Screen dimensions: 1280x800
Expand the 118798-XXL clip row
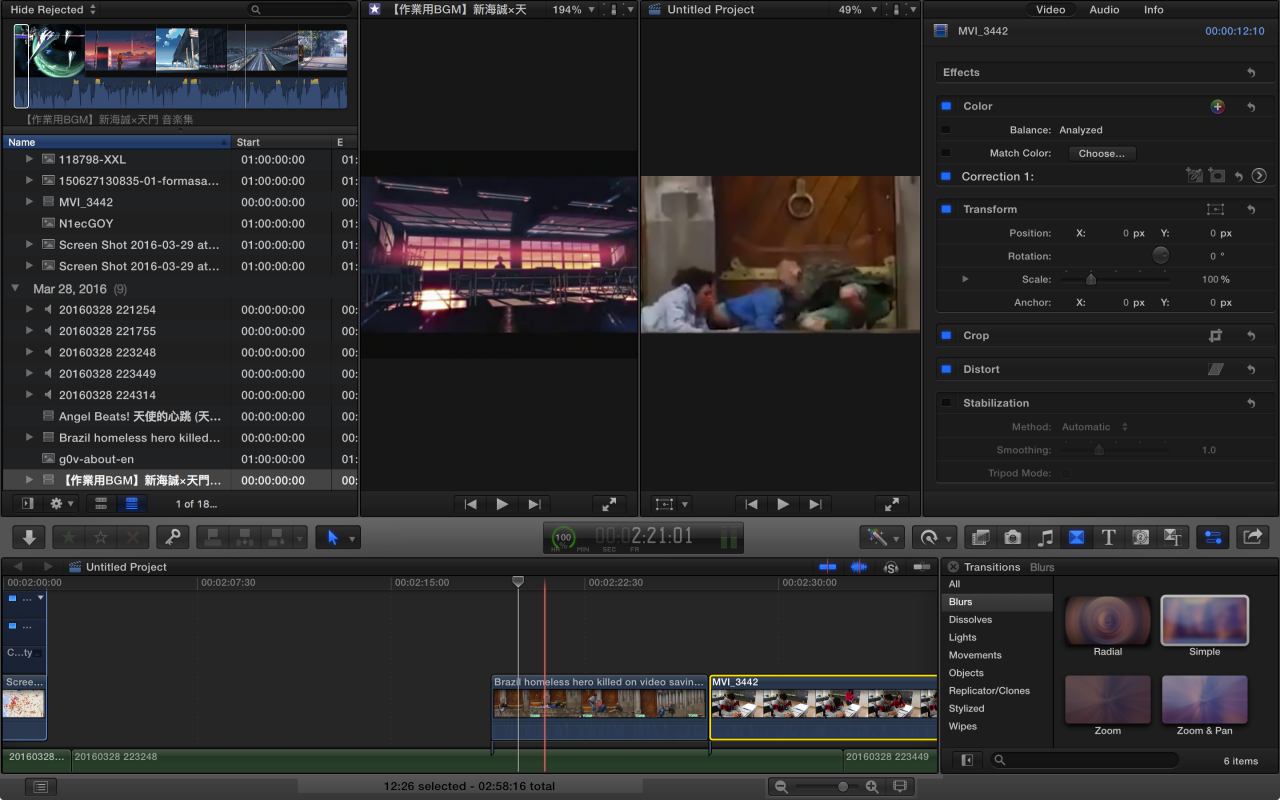30,159
